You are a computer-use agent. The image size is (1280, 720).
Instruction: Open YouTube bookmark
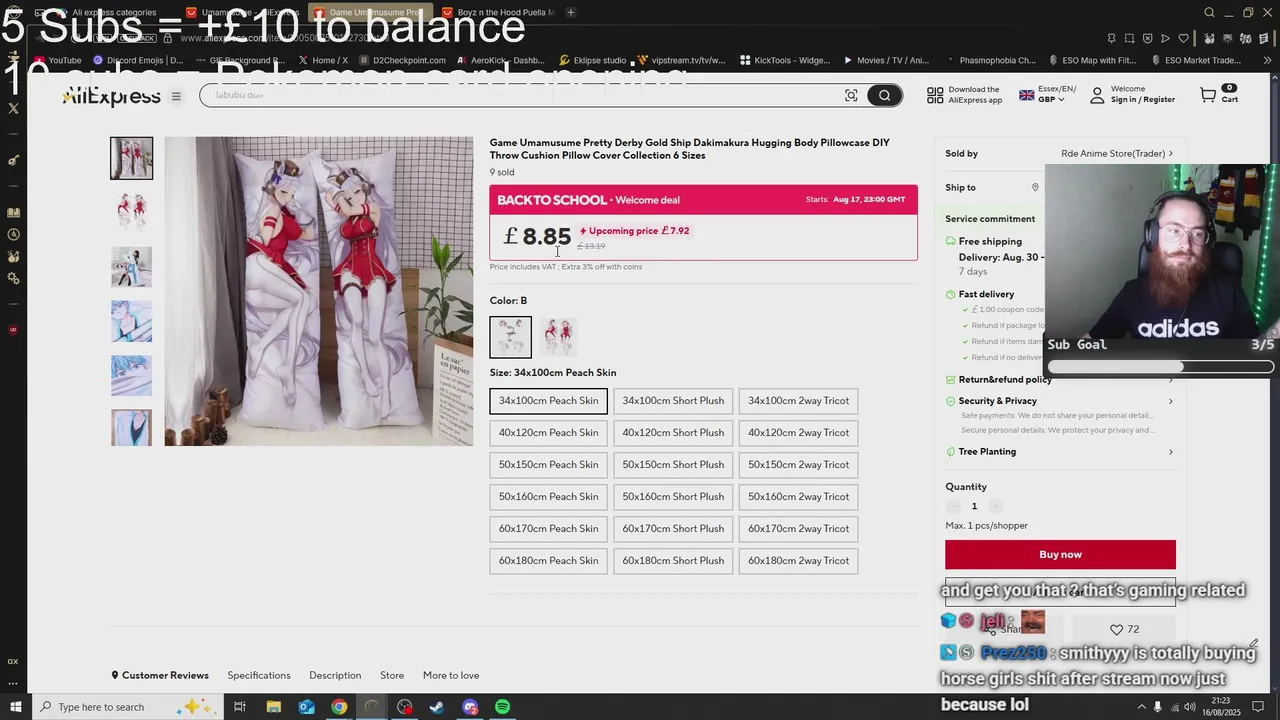click(x=57, y=60)
